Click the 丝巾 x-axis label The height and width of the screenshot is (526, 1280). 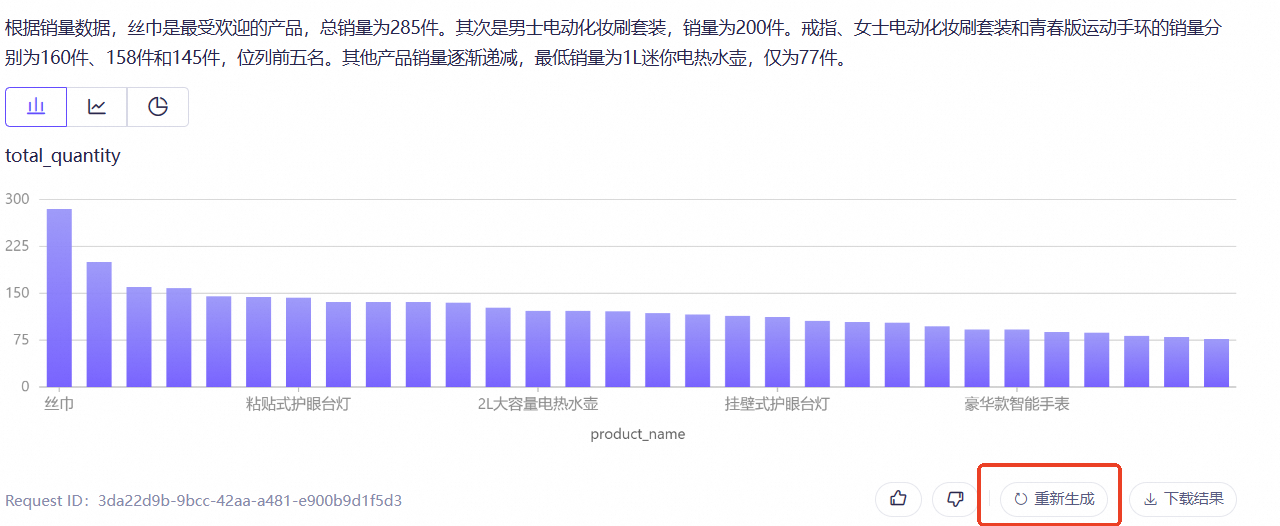point(59,405)
